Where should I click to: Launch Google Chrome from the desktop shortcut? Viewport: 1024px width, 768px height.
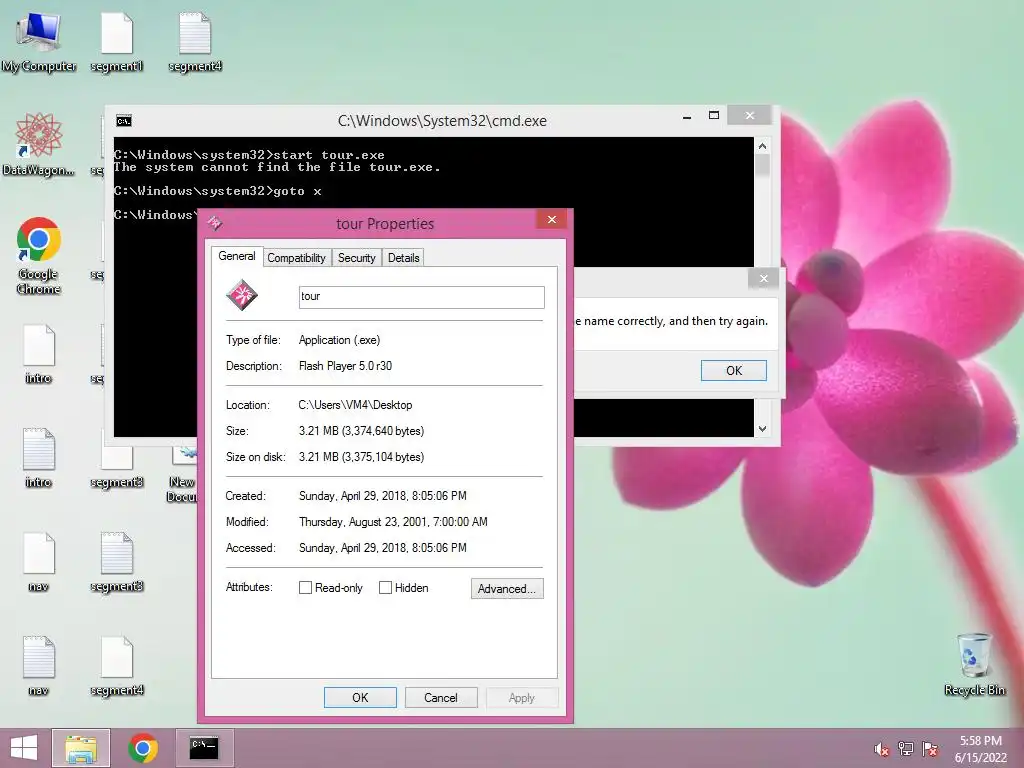(39, 255)
